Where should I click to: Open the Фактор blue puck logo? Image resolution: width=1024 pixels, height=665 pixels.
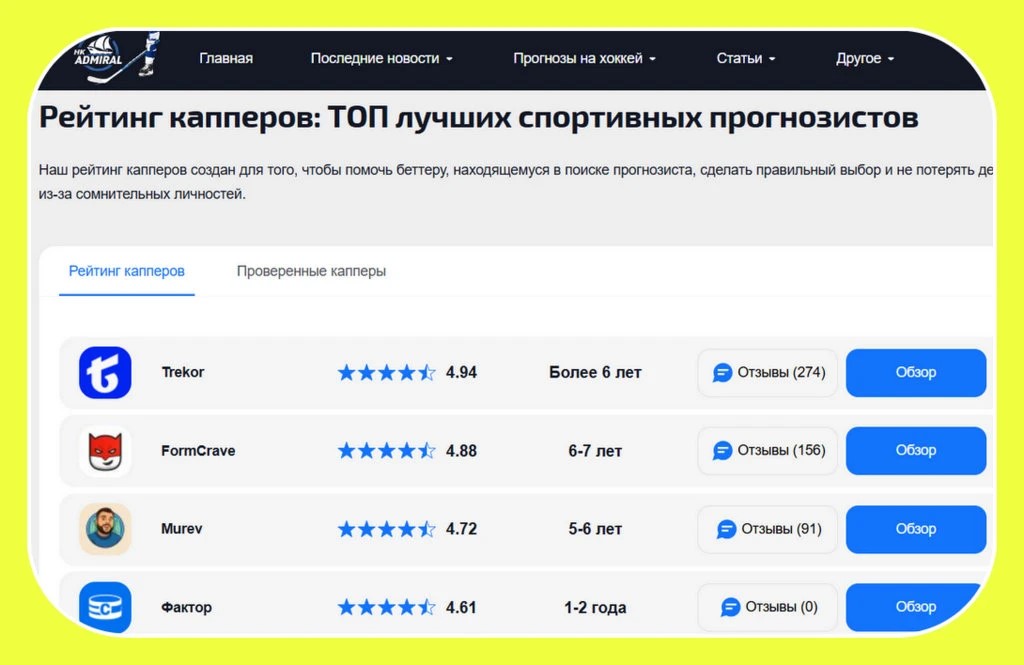point(105,608)
